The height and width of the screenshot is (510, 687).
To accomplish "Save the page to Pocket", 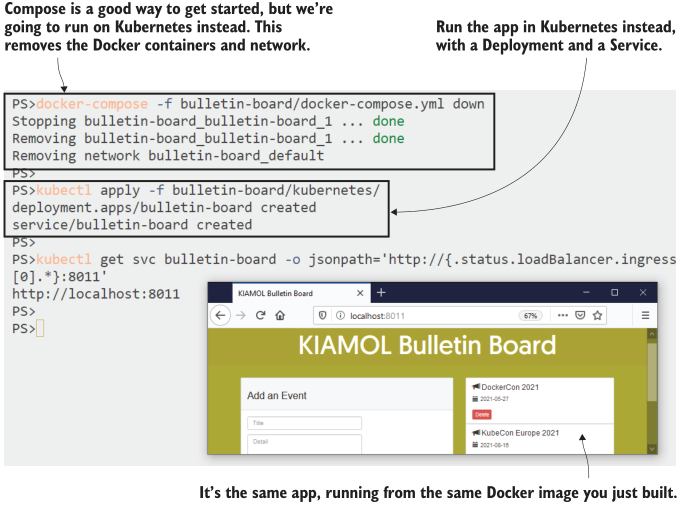I will [581, 315].
